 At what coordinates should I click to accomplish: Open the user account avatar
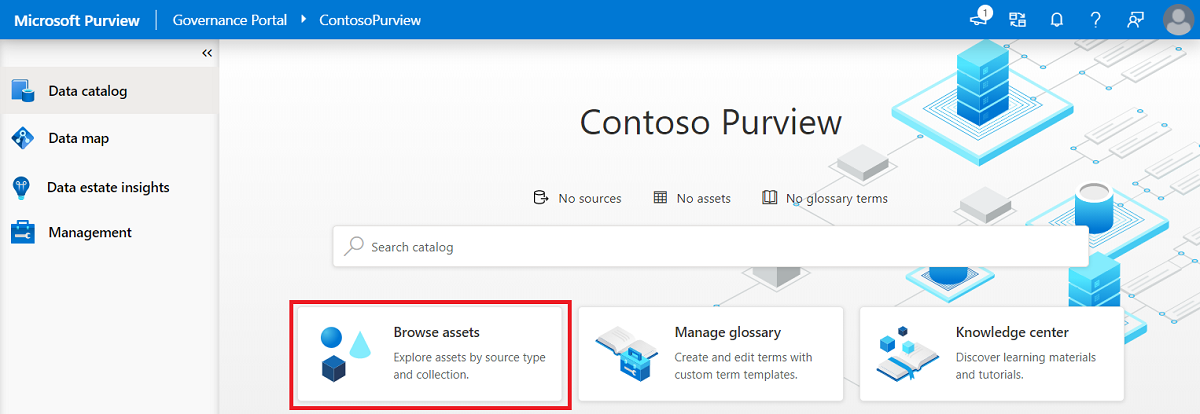pyautogui.click(x=1178, y=19)
